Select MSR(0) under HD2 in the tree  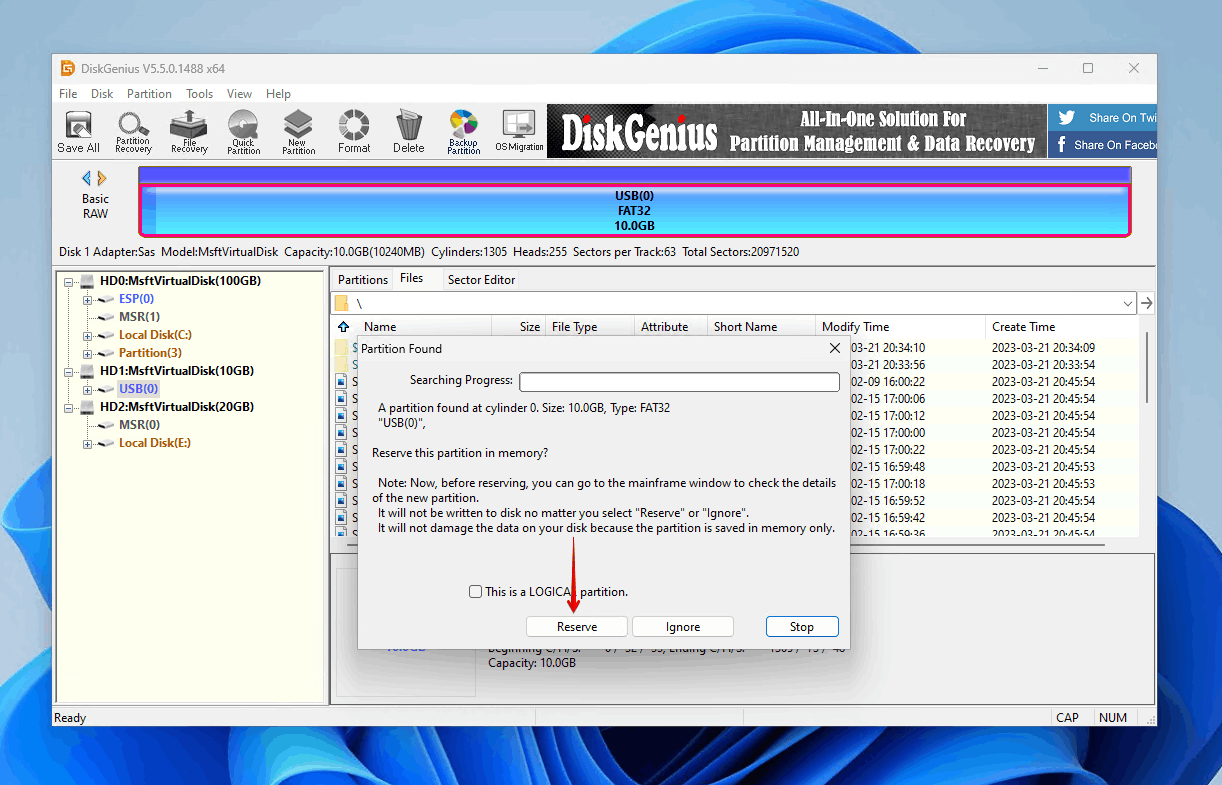coord(139,426)
